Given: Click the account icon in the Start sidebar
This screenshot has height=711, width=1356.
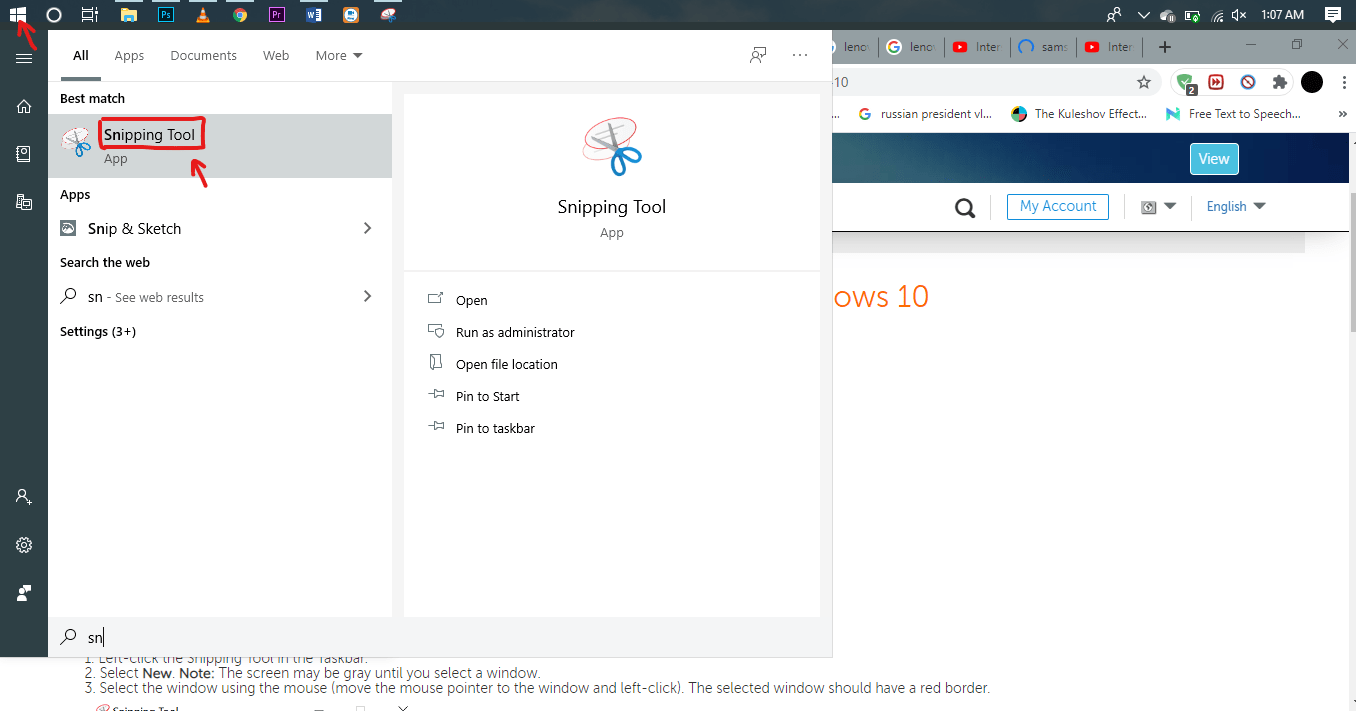Looking at the screenshot, I should click(22, 496).
